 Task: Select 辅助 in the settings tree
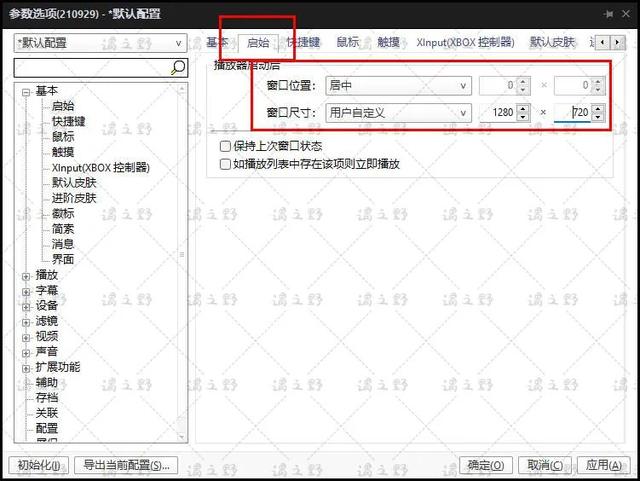point(47,383)
